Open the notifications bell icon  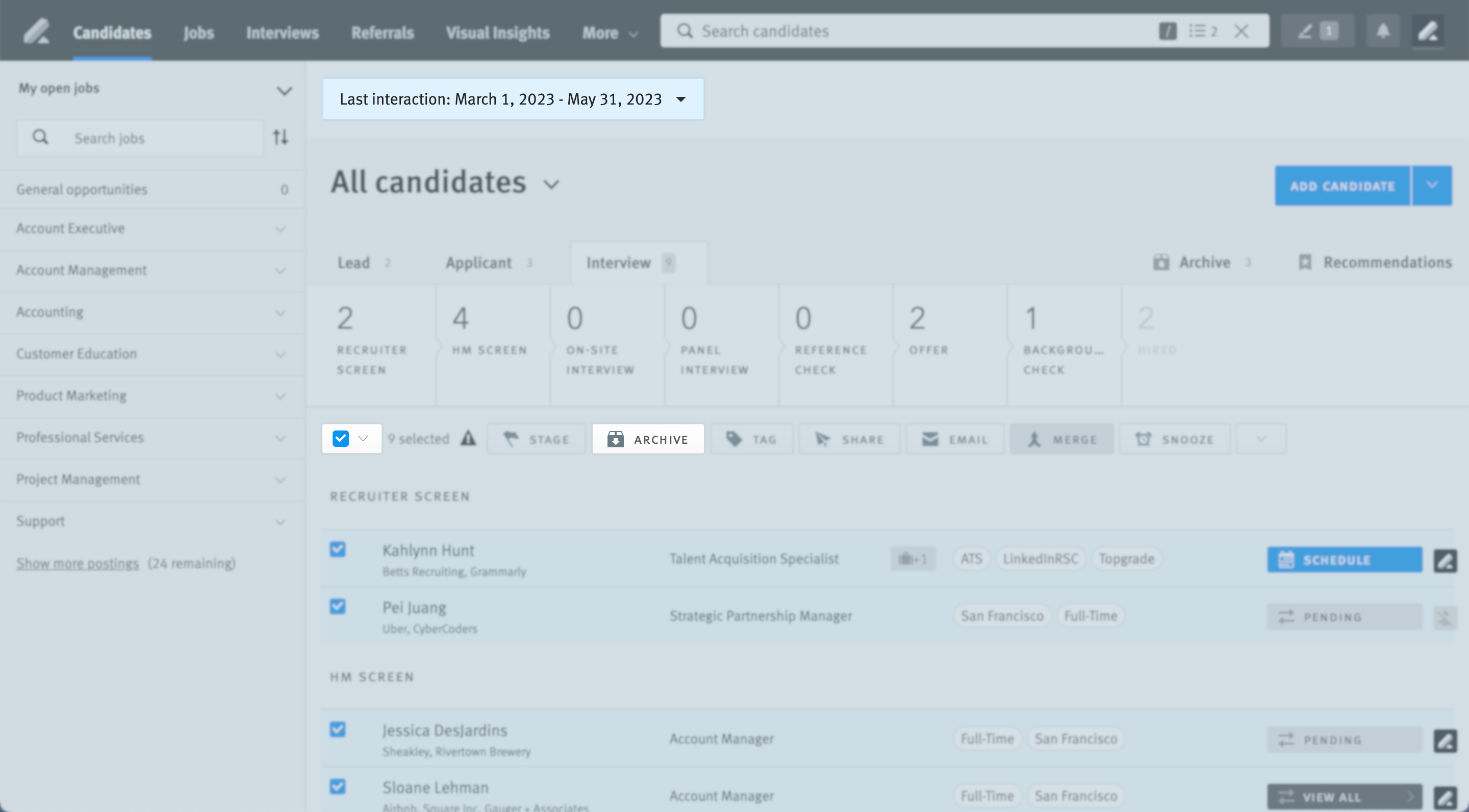click(1382, 31)
